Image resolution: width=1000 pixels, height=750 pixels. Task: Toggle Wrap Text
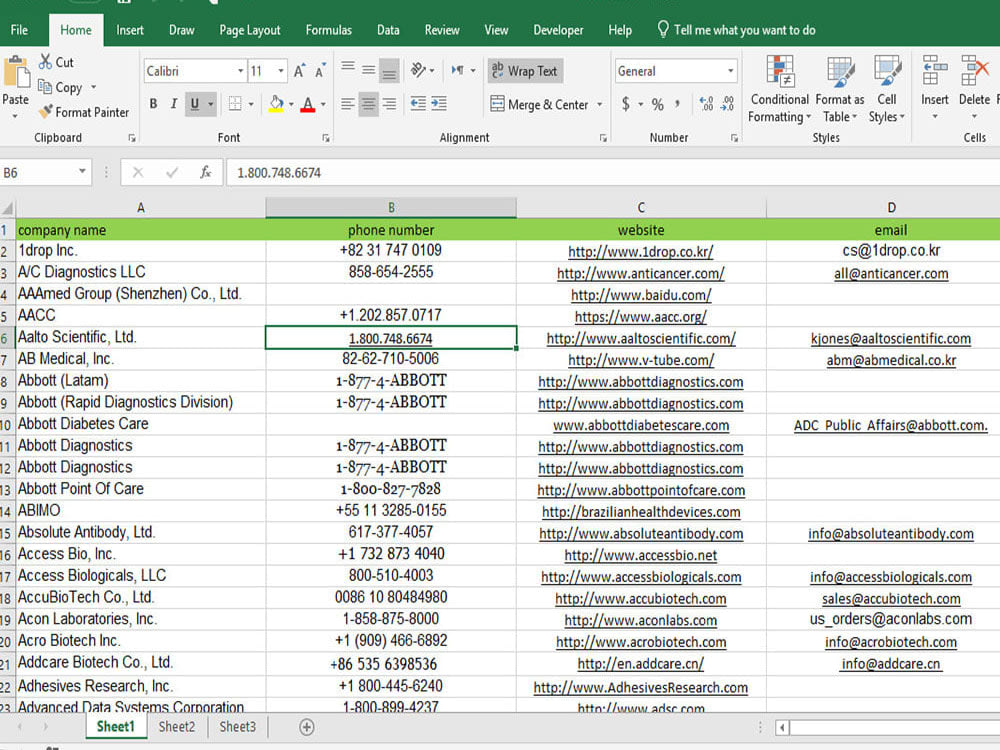525,71
